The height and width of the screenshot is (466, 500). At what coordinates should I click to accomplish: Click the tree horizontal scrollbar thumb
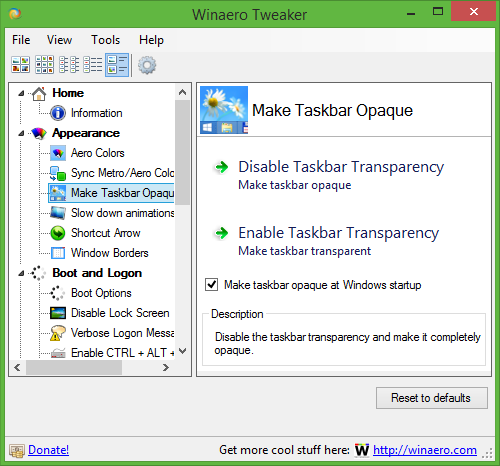pyautogui.click(x=74, y=368)
